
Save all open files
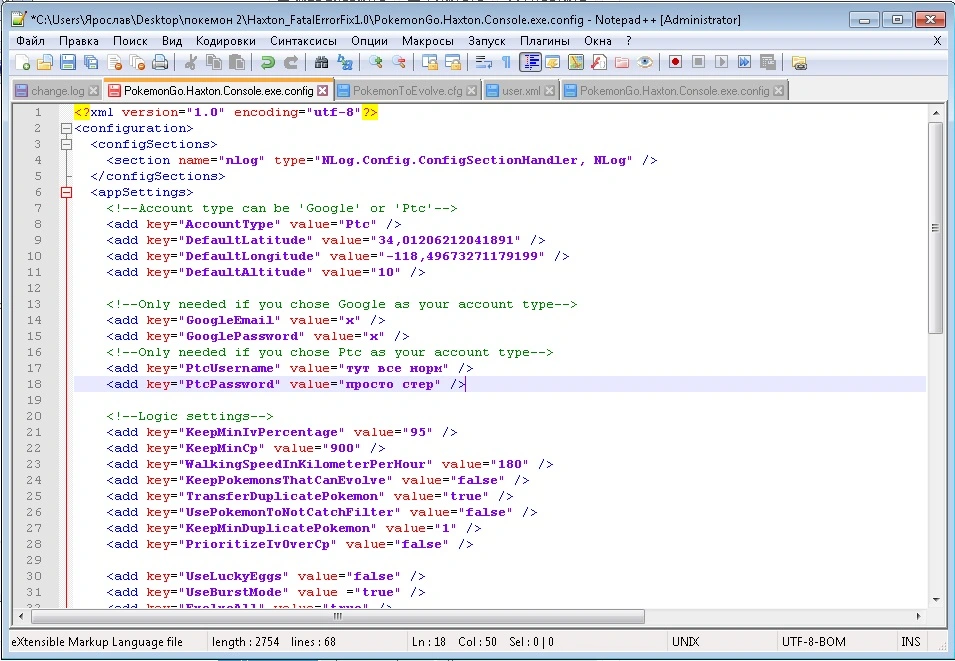click(x=91, y=62)
